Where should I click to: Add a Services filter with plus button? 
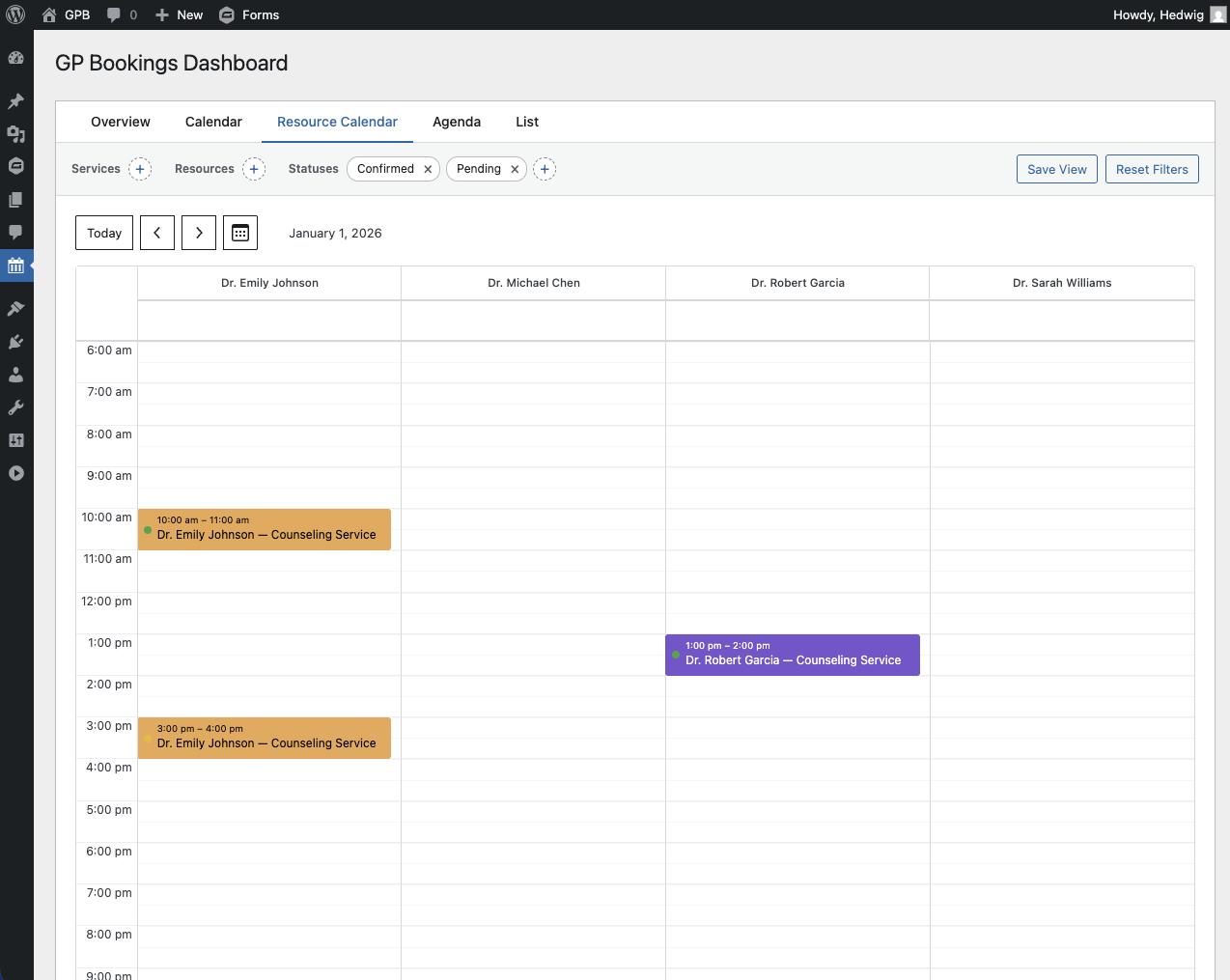140,169
